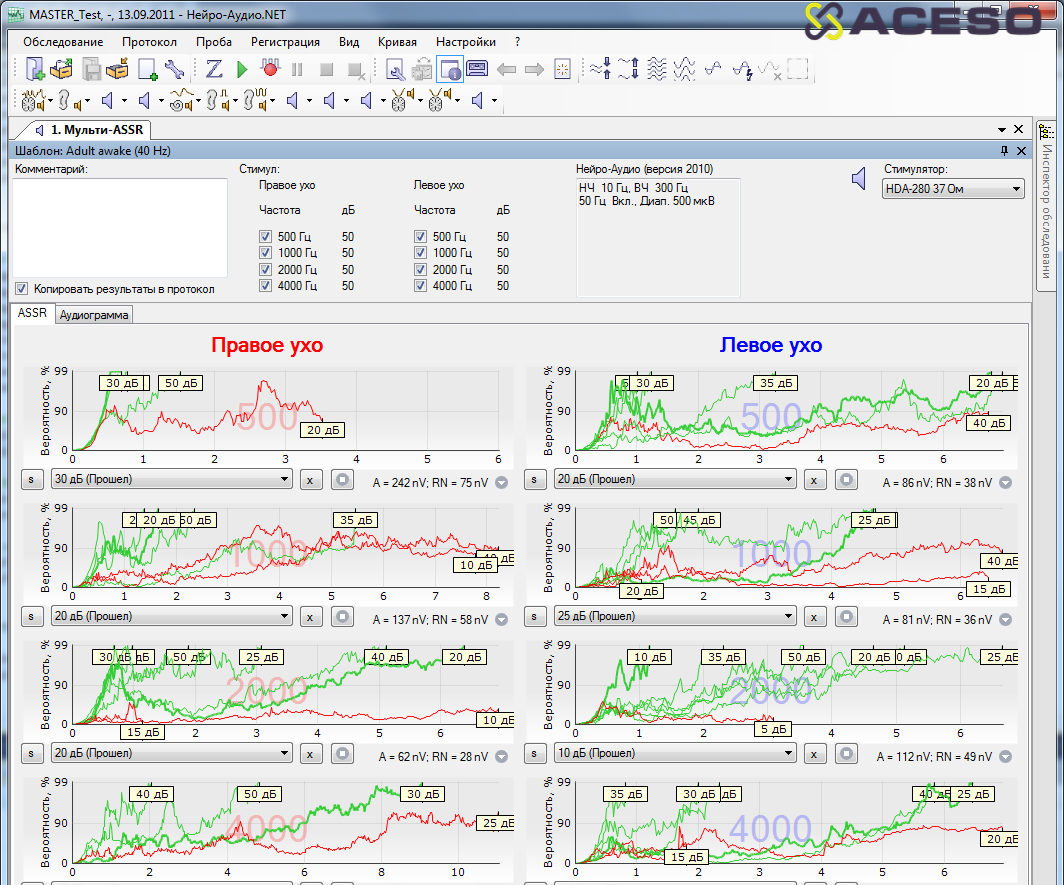1064x885 pixels.
Task: Click inside the Комментарий text field
Action: coord(120,227)
